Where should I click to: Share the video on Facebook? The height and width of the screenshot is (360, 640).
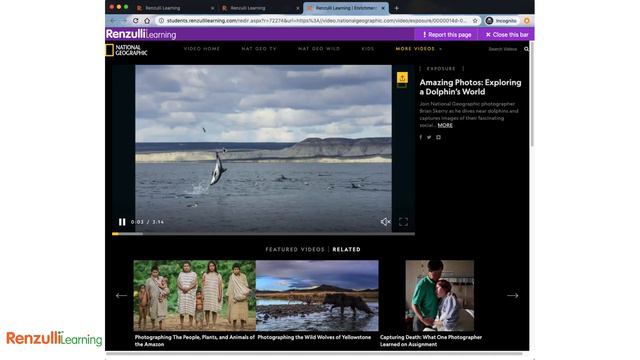coord(421,137)
